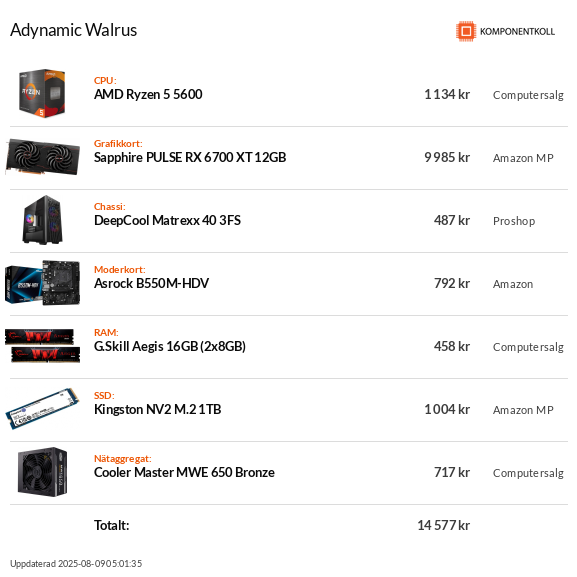Click the Komponentkoll chip logo icon
Image resolution: width=577 pixels, height=577 pixels.
pos(466,31)
